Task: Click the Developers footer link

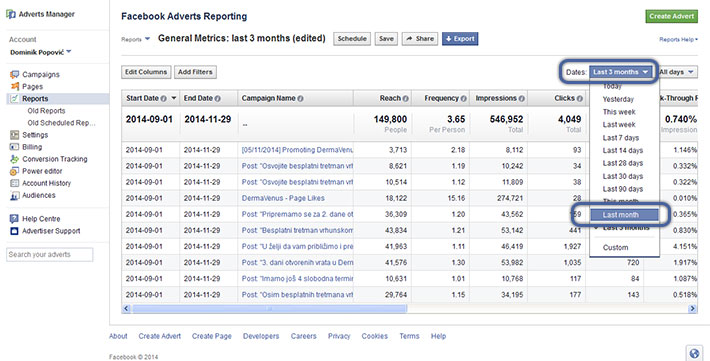Action: 261,336
